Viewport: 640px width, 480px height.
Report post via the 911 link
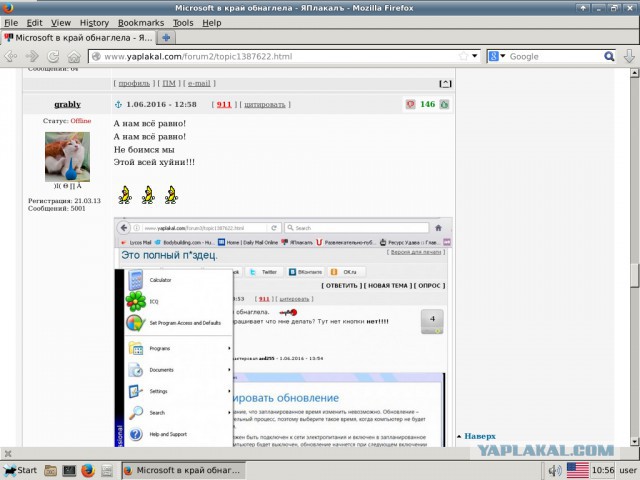pyautogui.click(x=224, y=104)
